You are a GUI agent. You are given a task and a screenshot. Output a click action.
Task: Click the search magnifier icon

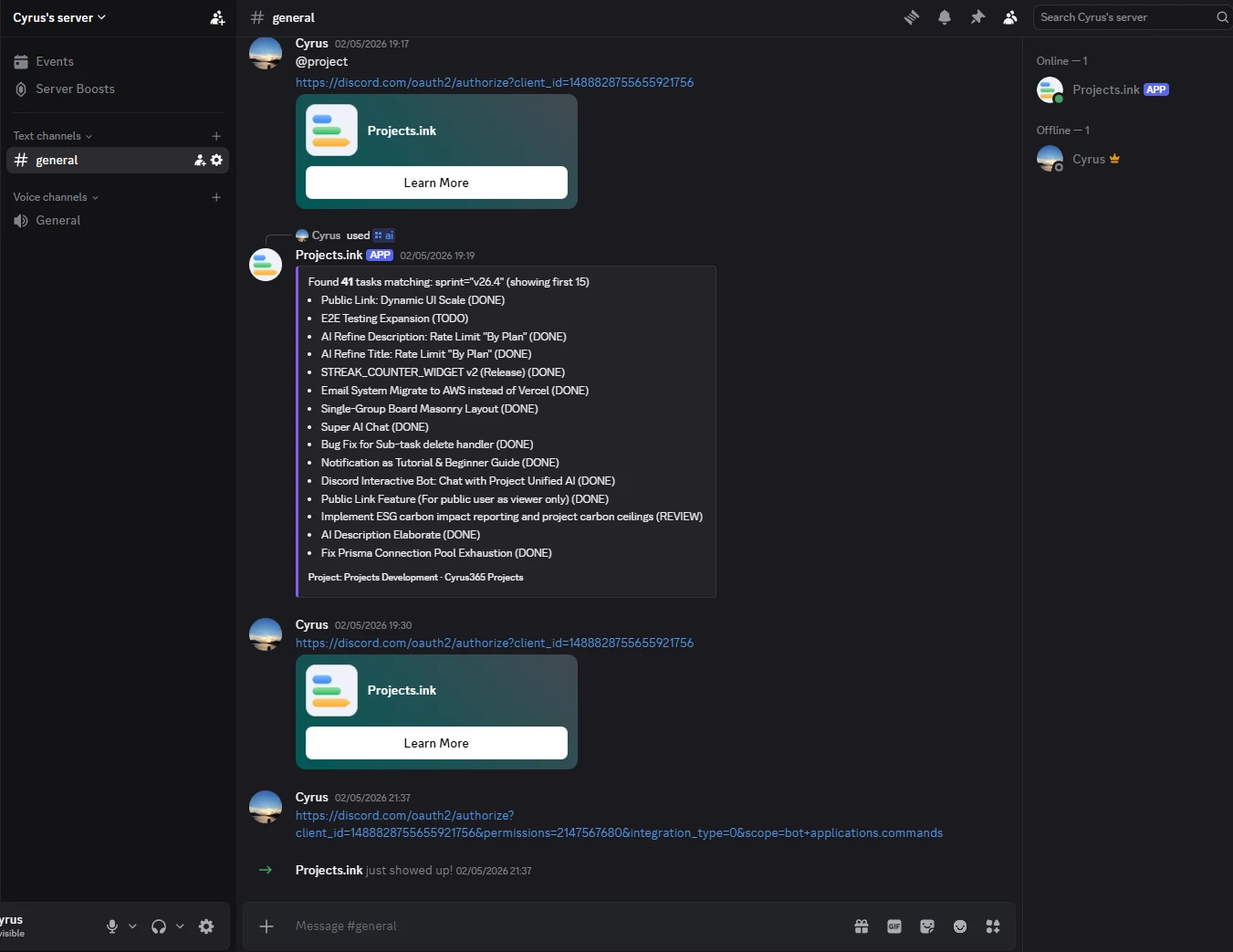coord(1222,17)
